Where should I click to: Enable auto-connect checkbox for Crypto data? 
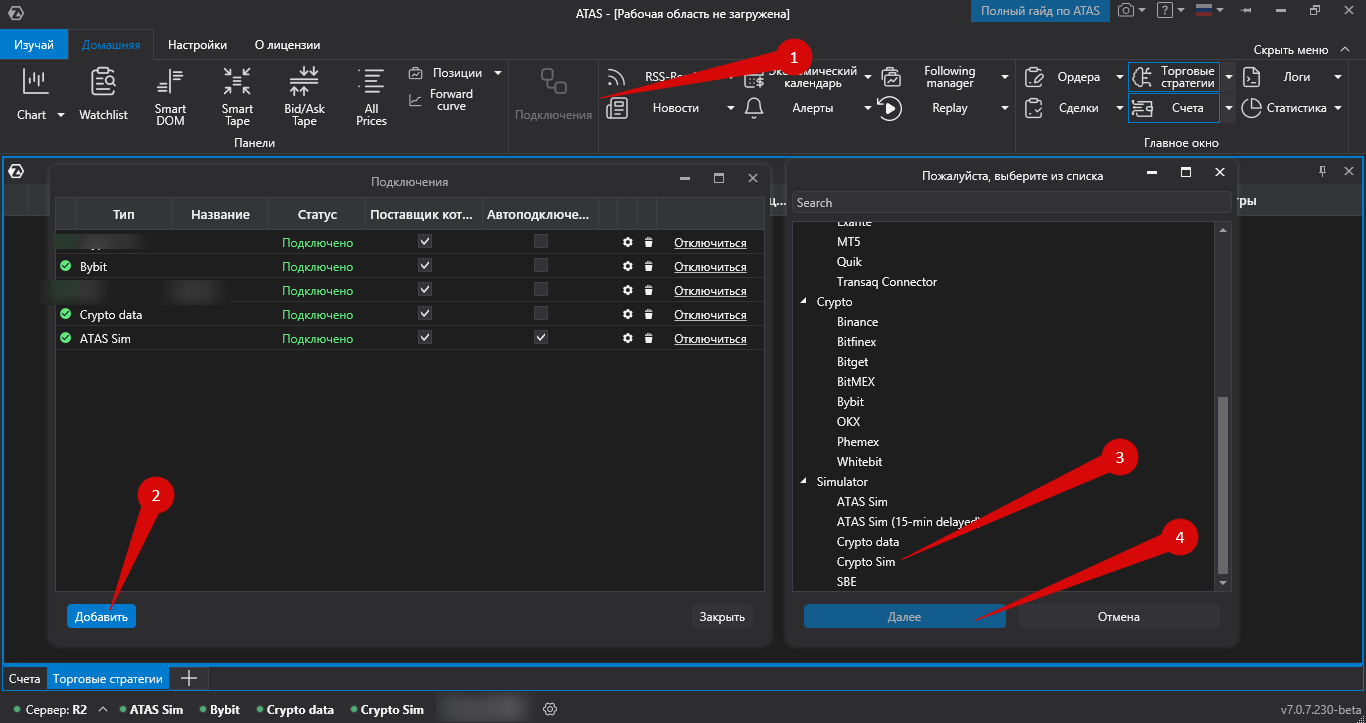click(x=541, y=314)
